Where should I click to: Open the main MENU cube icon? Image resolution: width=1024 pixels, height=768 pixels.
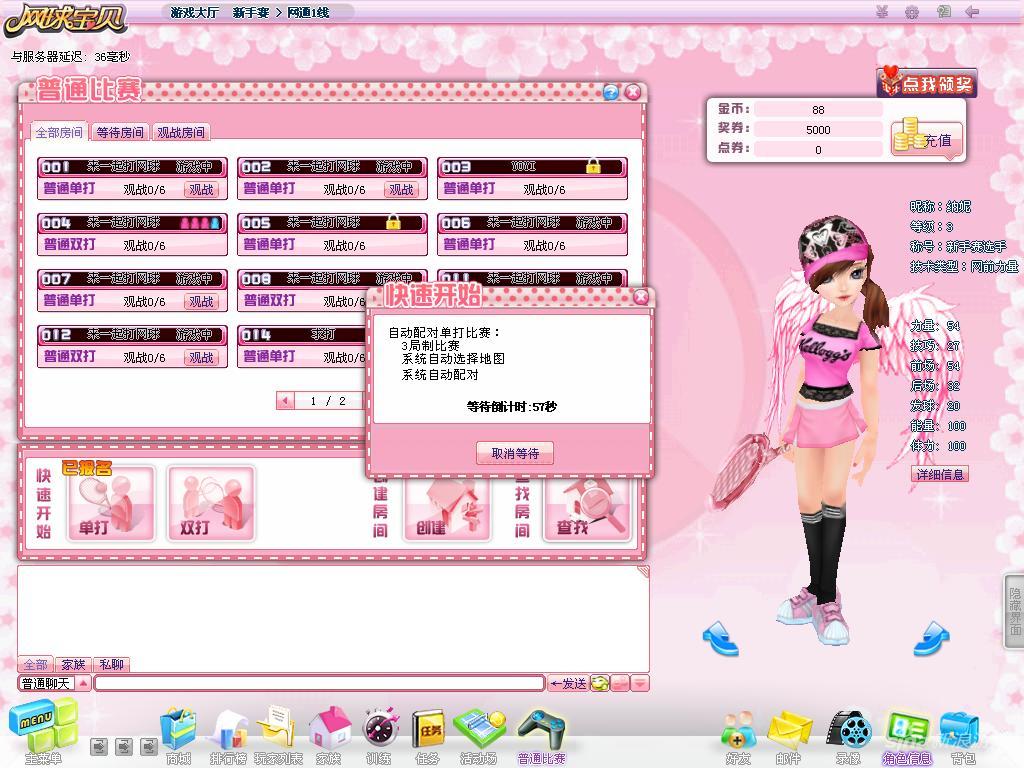tap(42, 725)
